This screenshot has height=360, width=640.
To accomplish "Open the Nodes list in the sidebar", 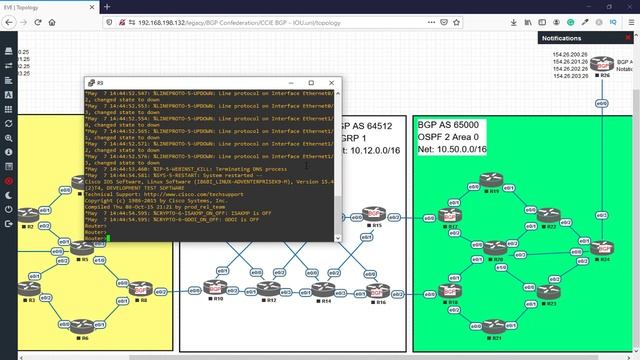I will coord(9,51).
